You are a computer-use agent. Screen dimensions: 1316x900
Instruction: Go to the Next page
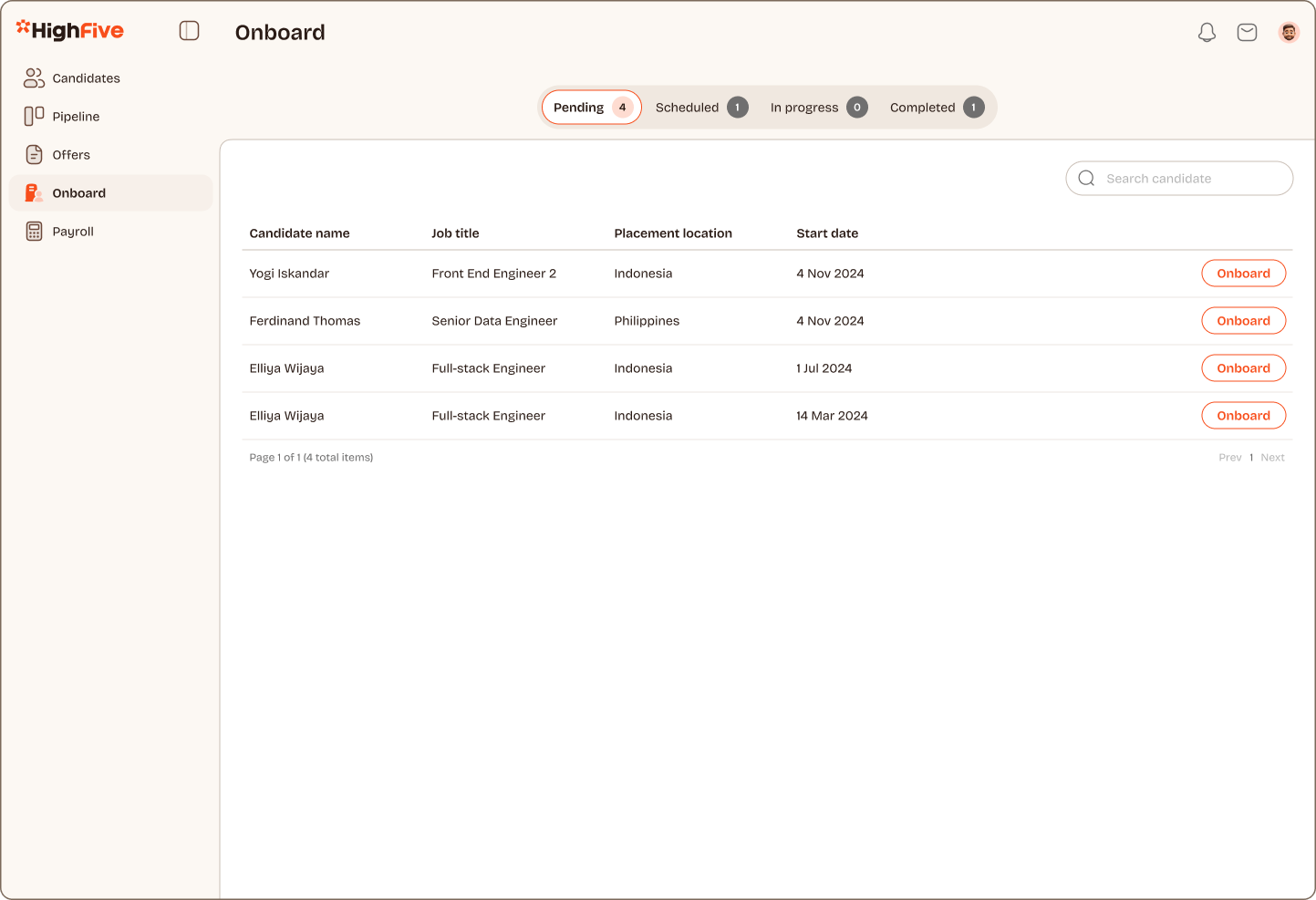click(1272, 458)
